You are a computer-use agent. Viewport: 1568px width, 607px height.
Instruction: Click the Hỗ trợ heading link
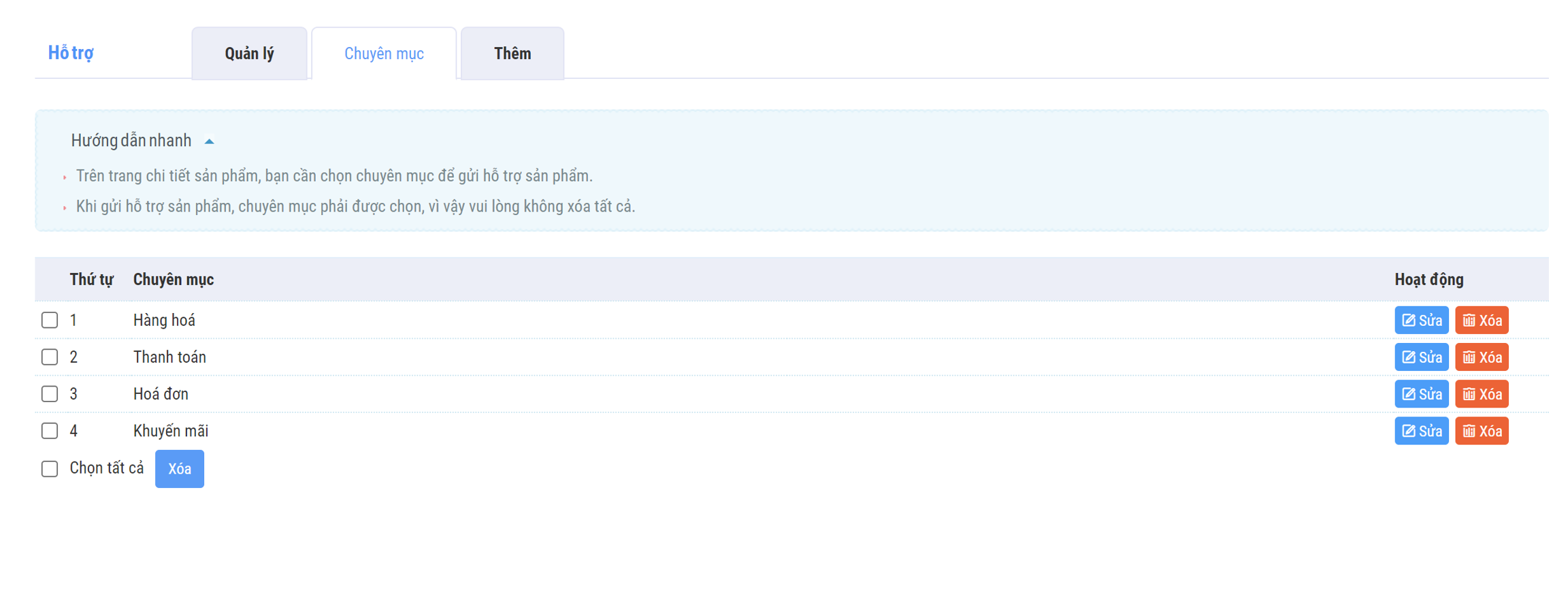[71, 53]
